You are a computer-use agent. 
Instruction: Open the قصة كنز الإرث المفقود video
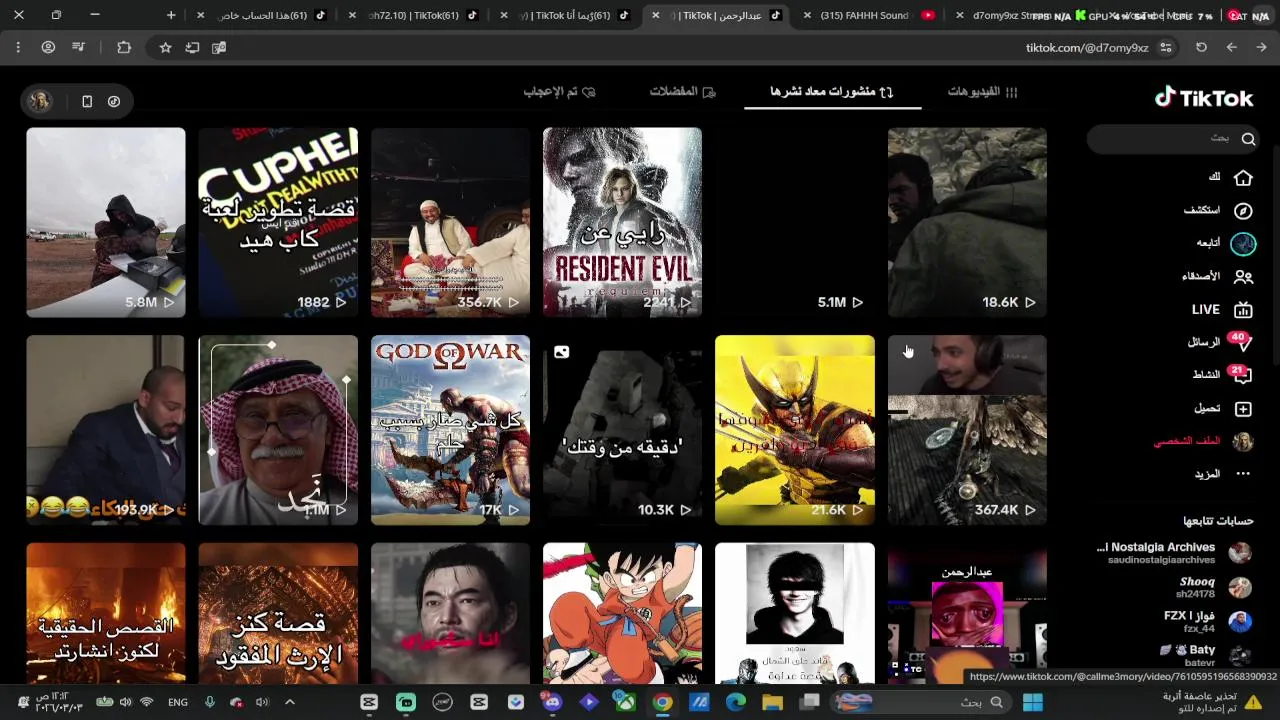point(278,613)
